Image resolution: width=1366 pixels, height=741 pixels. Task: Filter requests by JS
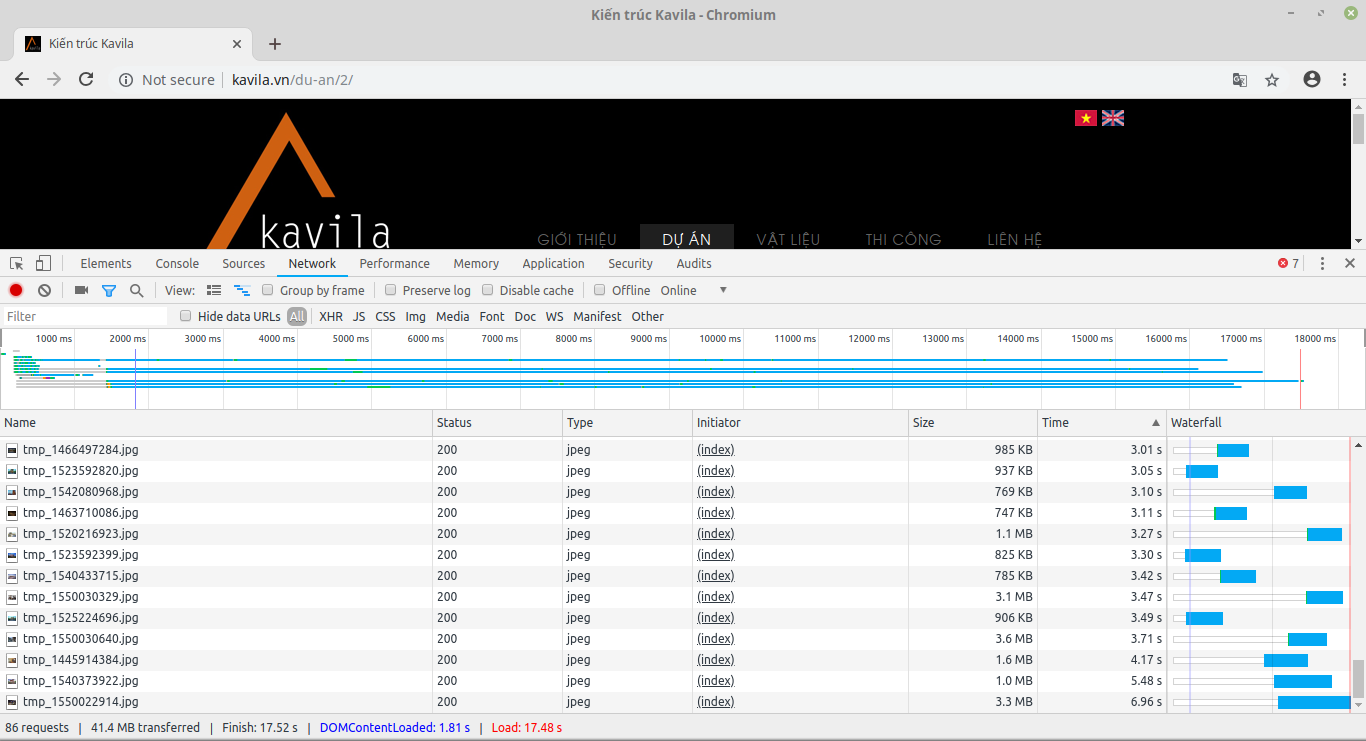(x=359, y=316)
